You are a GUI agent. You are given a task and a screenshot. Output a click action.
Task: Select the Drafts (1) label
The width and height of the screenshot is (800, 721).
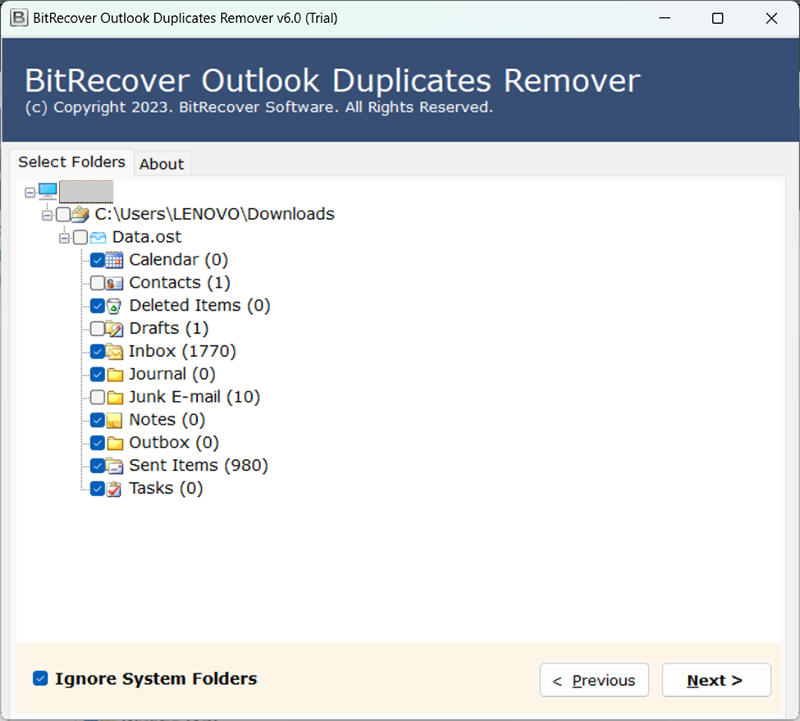[x=169, y=329]
